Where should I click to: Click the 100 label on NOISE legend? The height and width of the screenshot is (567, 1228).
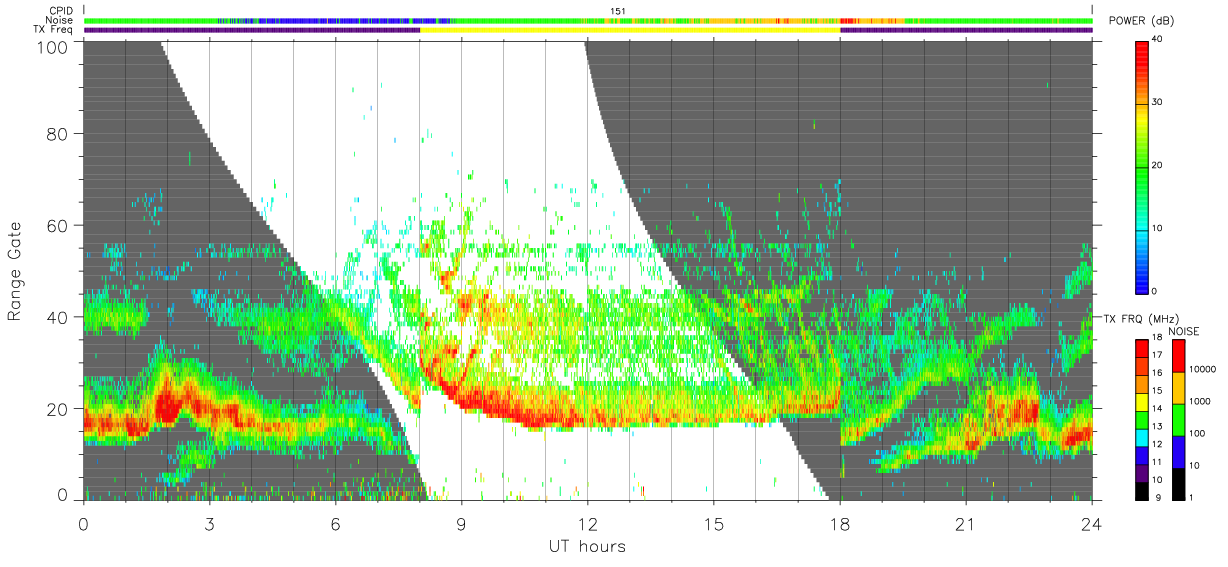click(x=1198, y=433)
